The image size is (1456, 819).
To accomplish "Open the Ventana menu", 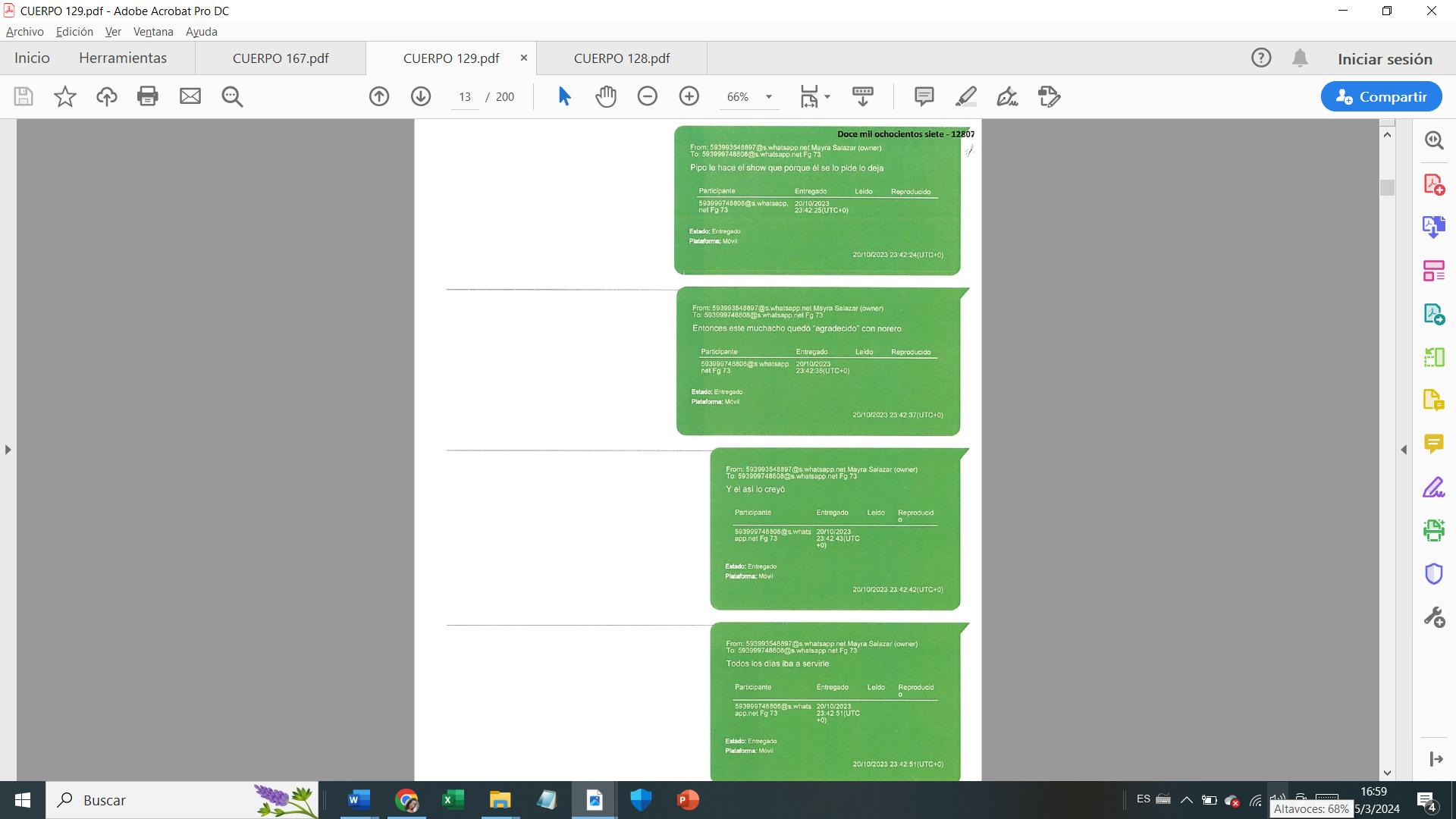I will pos(153,32).
